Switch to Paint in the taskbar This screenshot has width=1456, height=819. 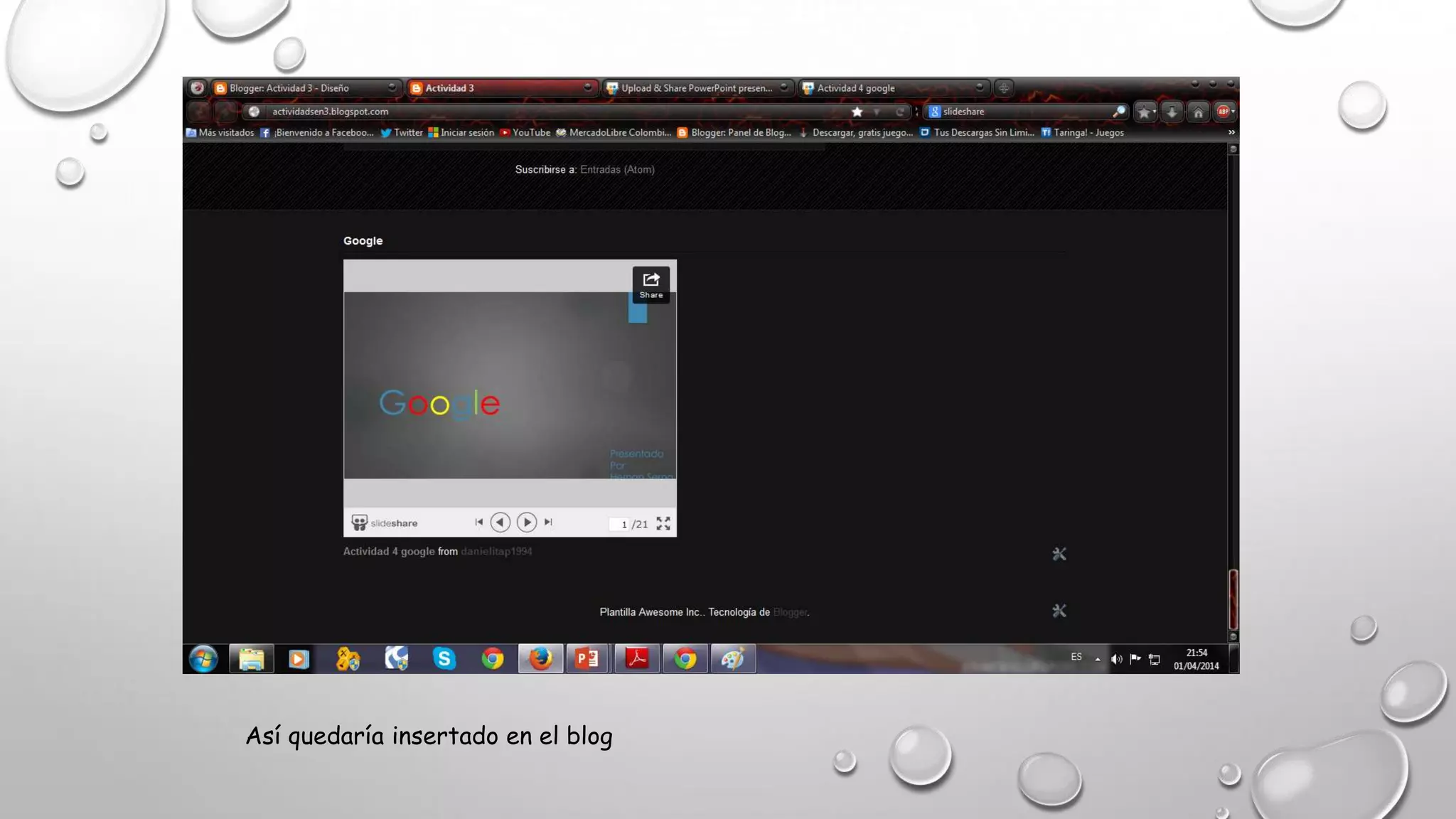(x=733, y=659)
